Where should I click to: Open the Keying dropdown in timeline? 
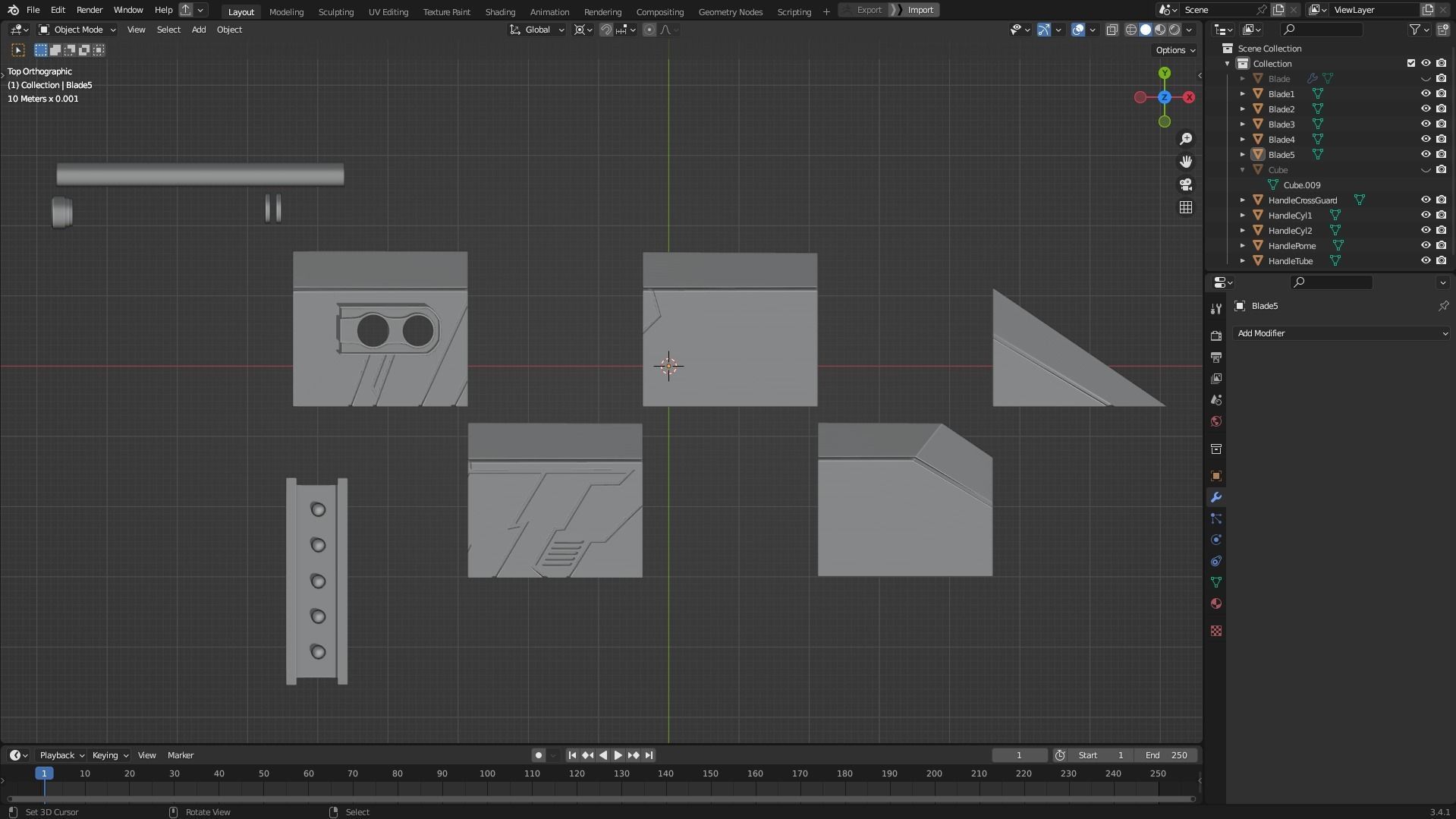click(x=110, y=755)
